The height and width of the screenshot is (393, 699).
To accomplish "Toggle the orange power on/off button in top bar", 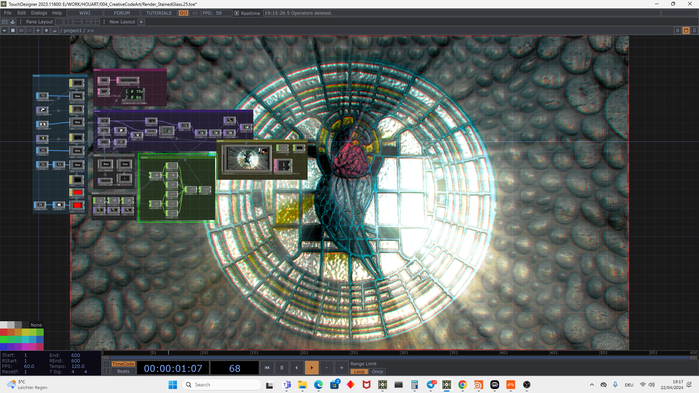I will click(183, 13).
